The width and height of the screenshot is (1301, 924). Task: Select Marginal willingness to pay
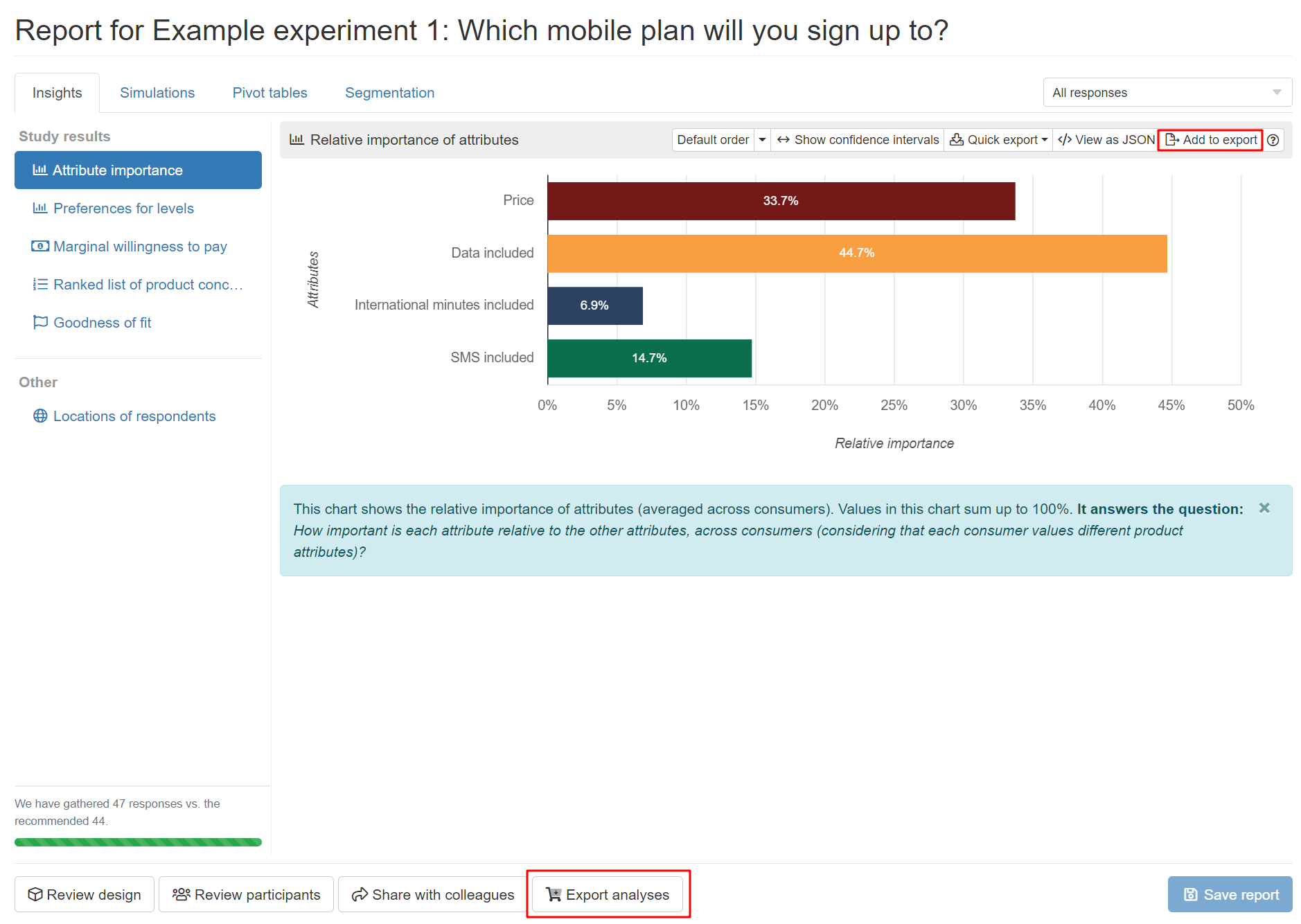point(140,247)
